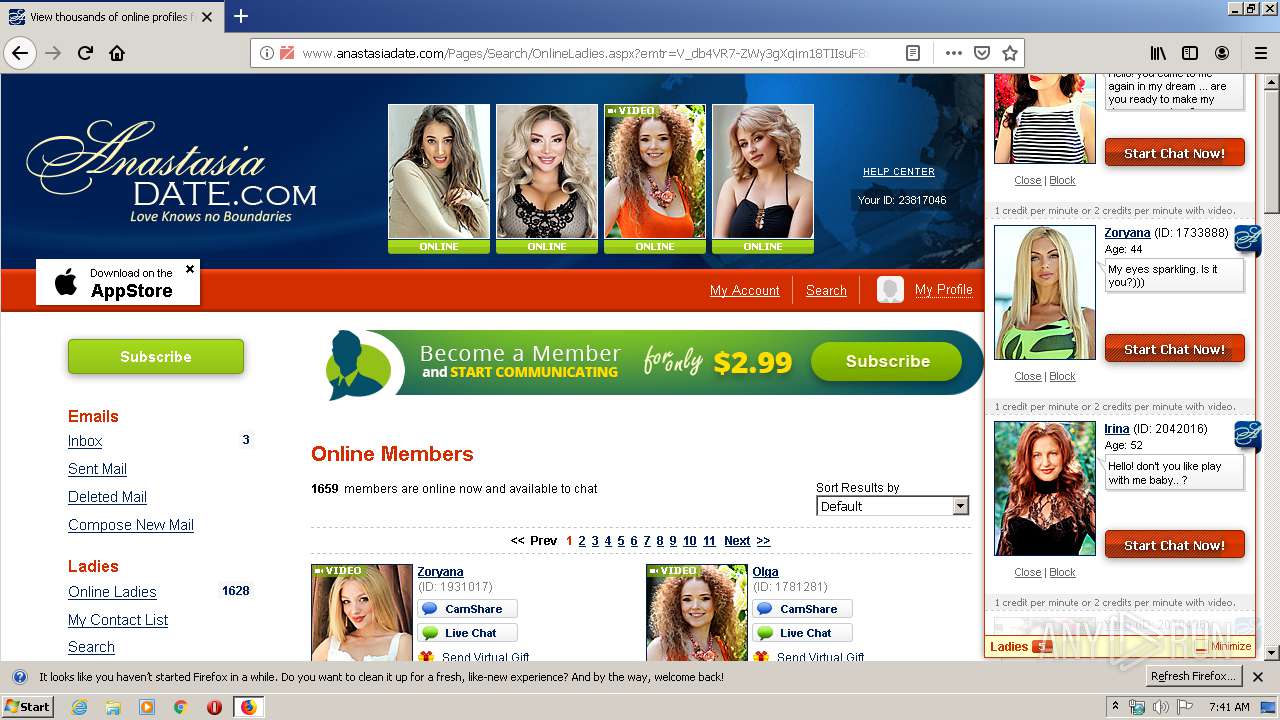The width and height of the screenshot is (1280, 720).
Task: Click the AnastasiaDate.com logo
Action: click(x=172, y=172)
